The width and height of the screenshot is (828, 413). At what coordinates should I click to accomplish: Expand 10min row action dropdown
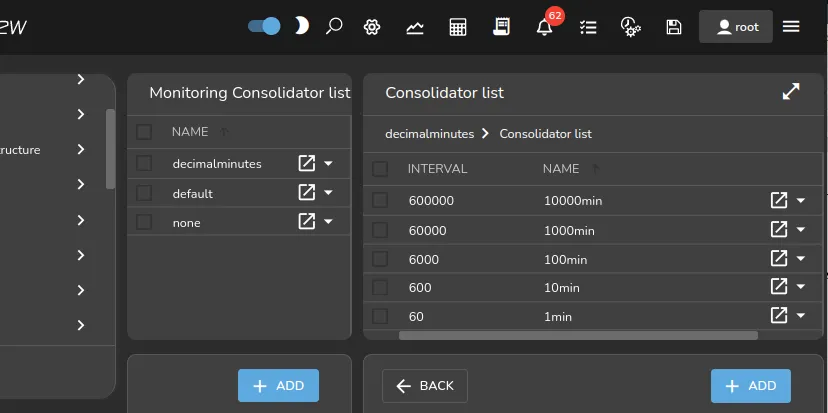(x=801, y=287)
